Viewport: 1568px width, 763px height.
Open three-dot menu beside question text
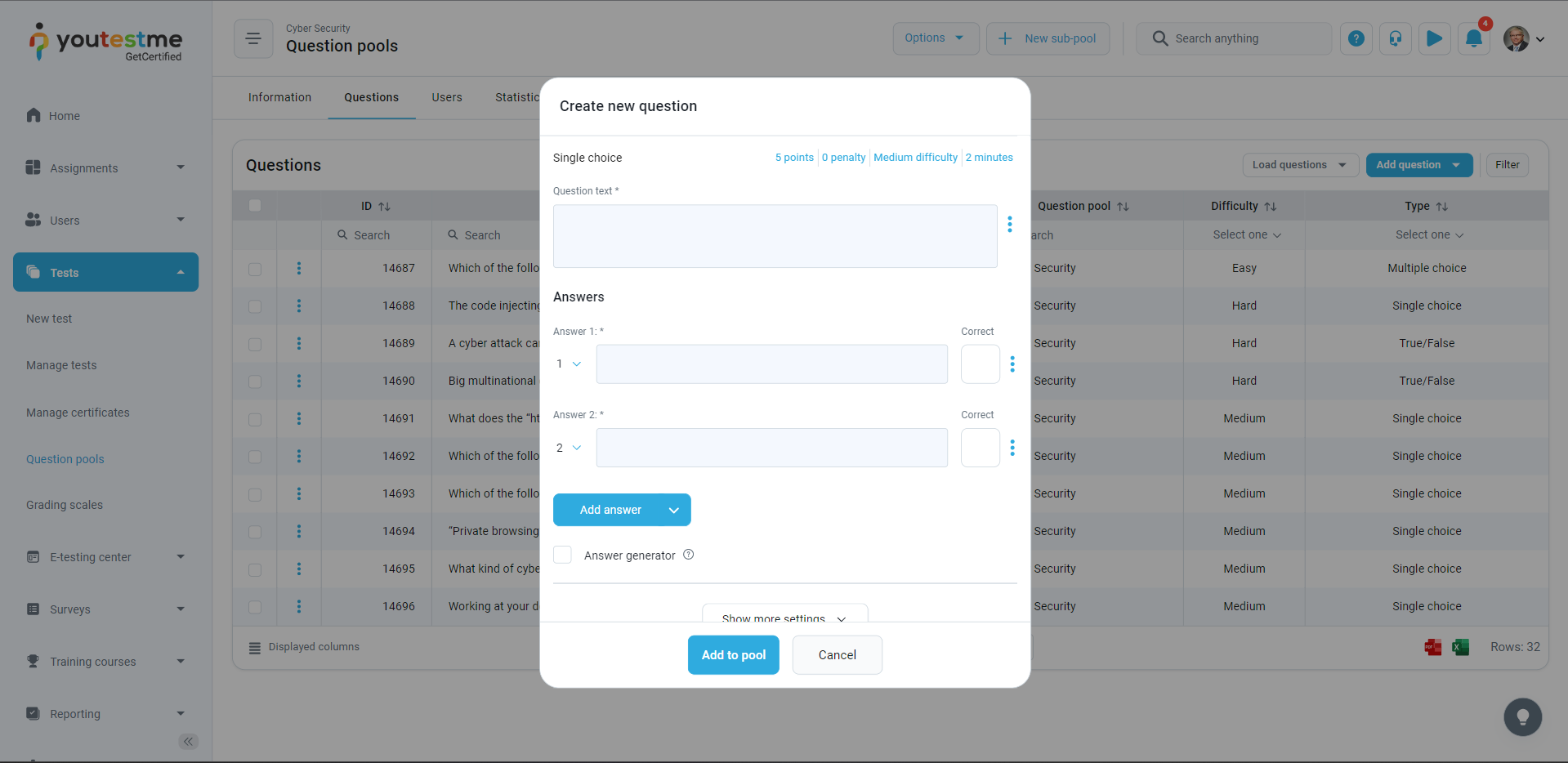1010,224
